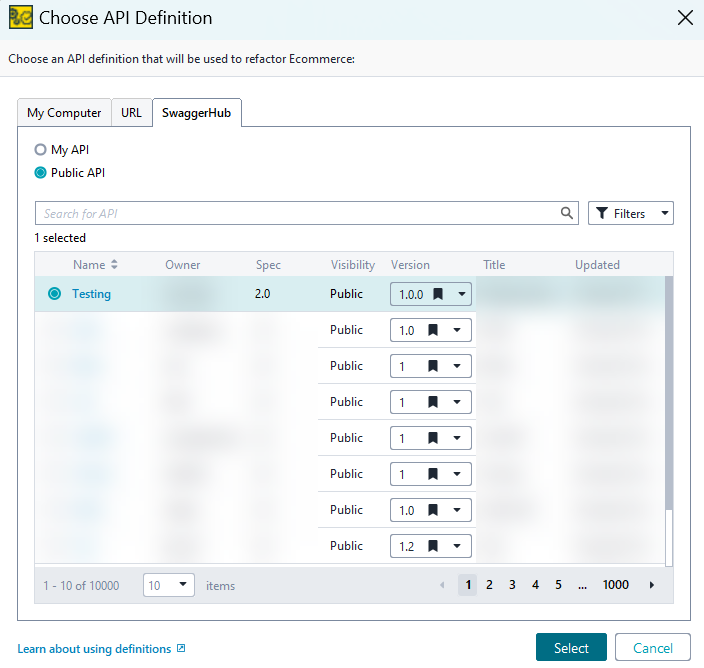The height and width of the screenshot is (668, 704).
Task: Go to page 1000
Action: coord(616,584)
